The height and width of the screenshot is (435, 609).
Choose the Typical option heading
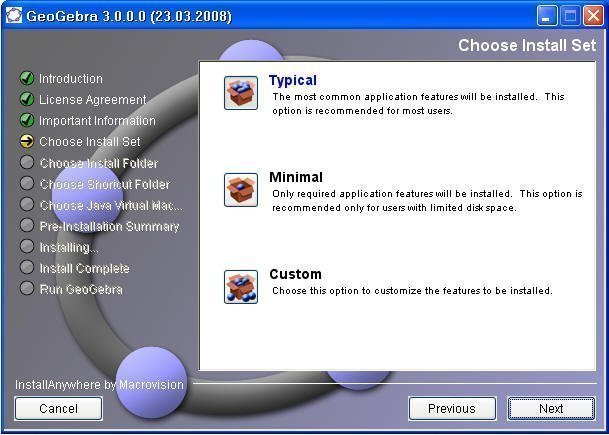point(293,81)
